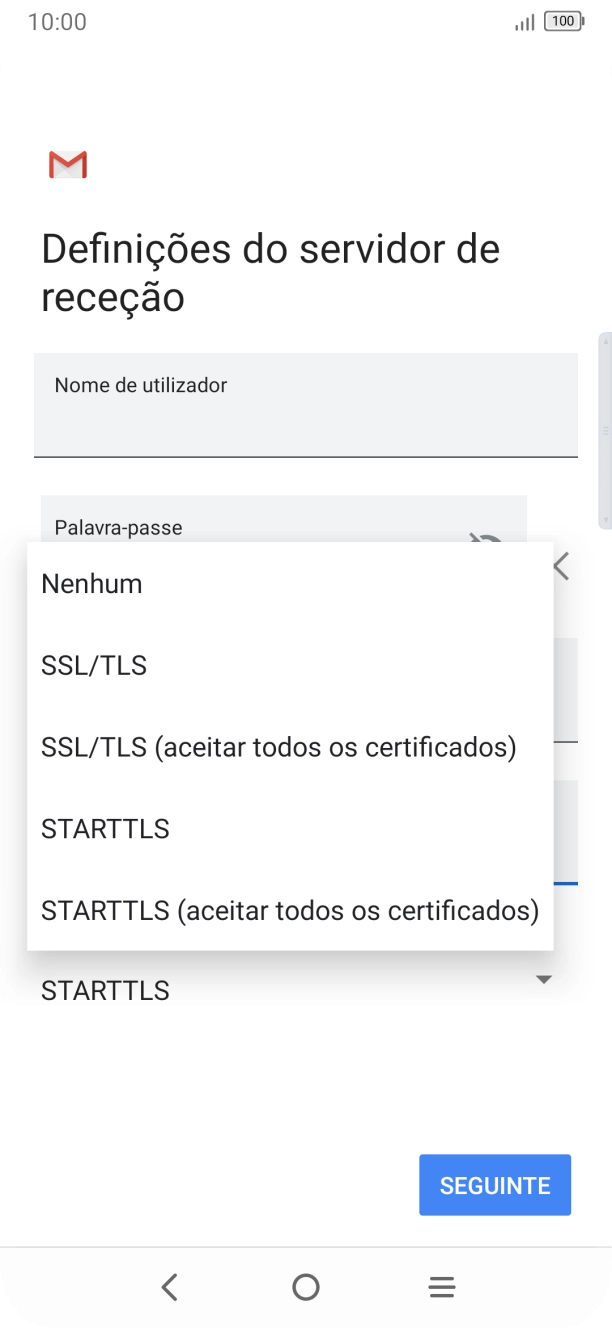Image resolution: width=612 pixels, height=1328 pixels.
Task: Click the Gmail envelope icon
Action: coord(67,164)
